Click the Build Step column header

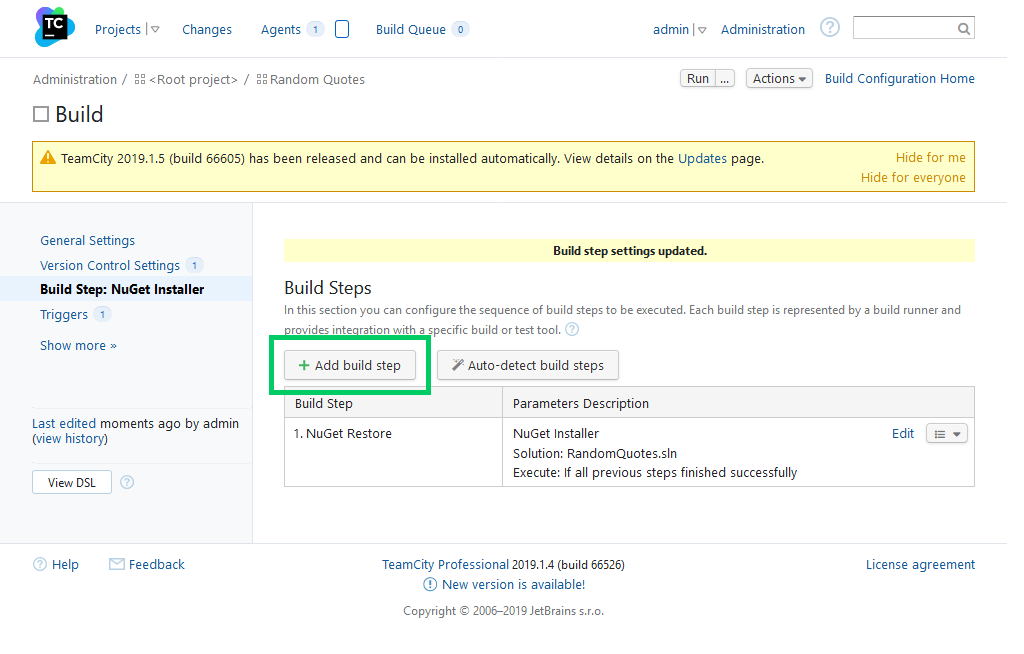point(323,404)
